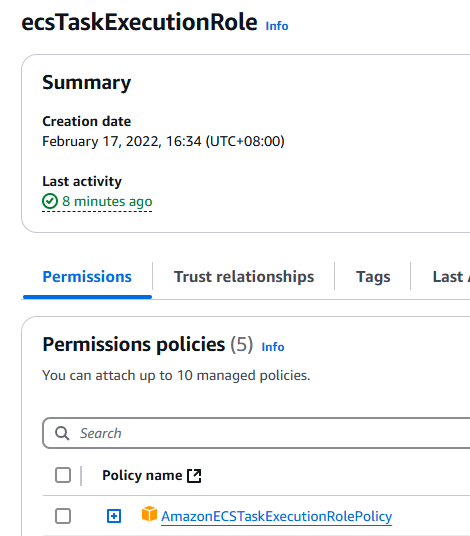Select the partially visible Last Accessed tab
470x536 pixels.
tap(451, 277)
